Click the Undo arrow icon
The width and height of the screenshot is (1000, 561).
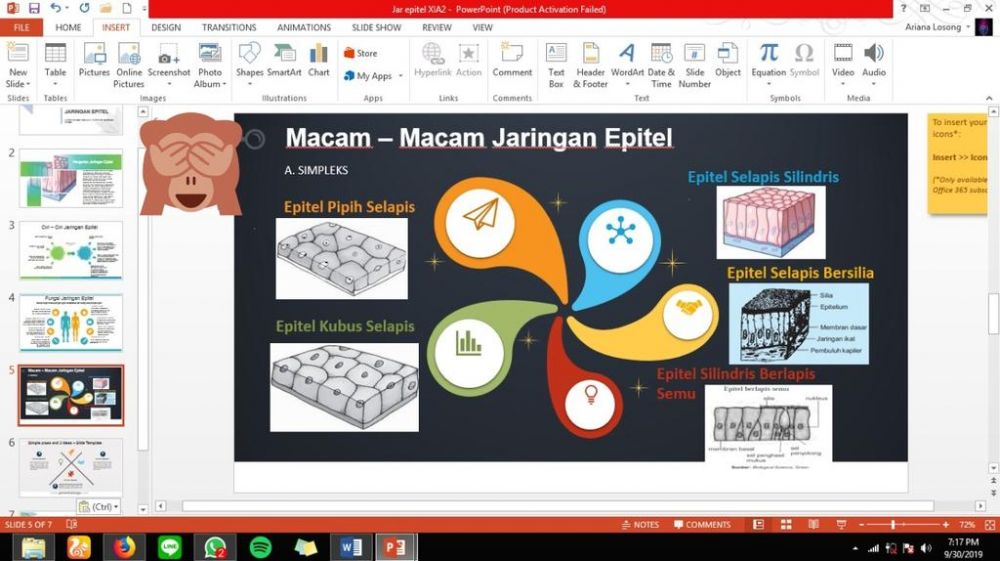55,8
